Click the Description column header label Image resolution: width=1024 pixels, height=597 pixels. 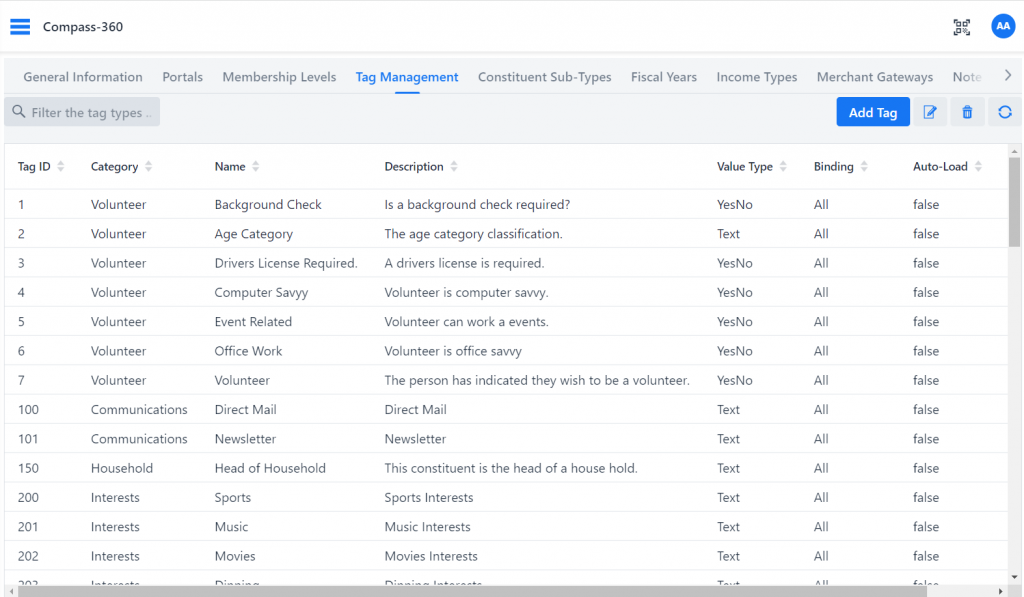pos(413,167)
